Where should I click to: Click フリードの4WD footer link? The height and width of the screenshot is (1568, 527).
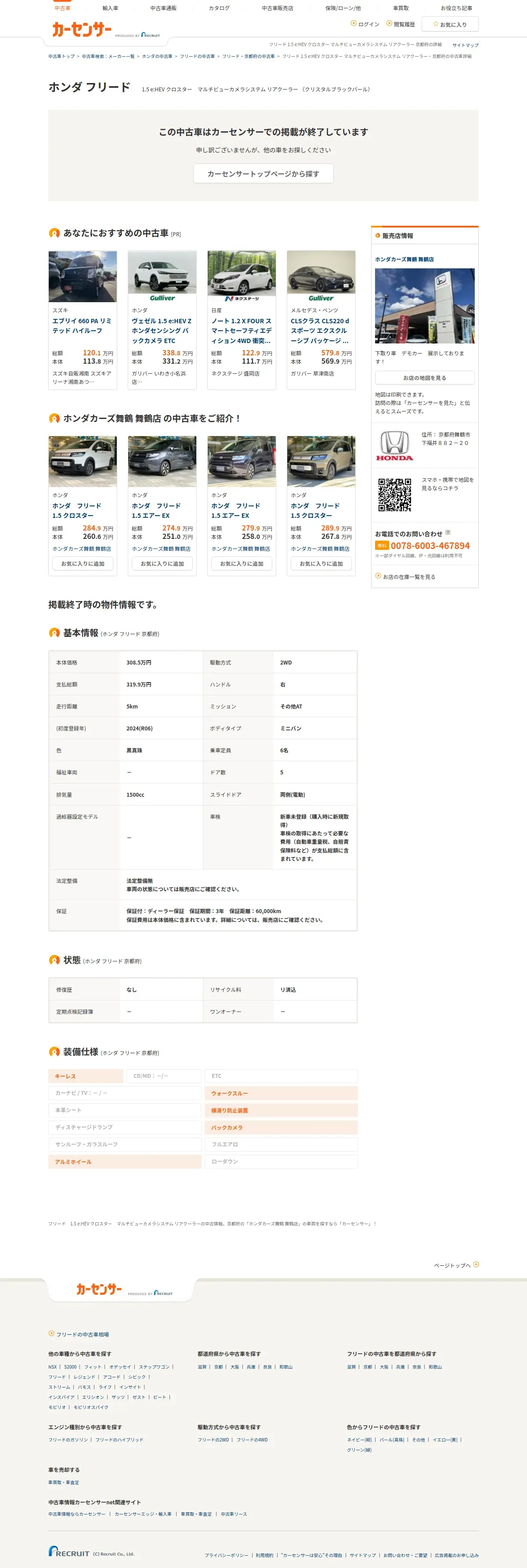pyautogui.click(x=252, y=1440)
